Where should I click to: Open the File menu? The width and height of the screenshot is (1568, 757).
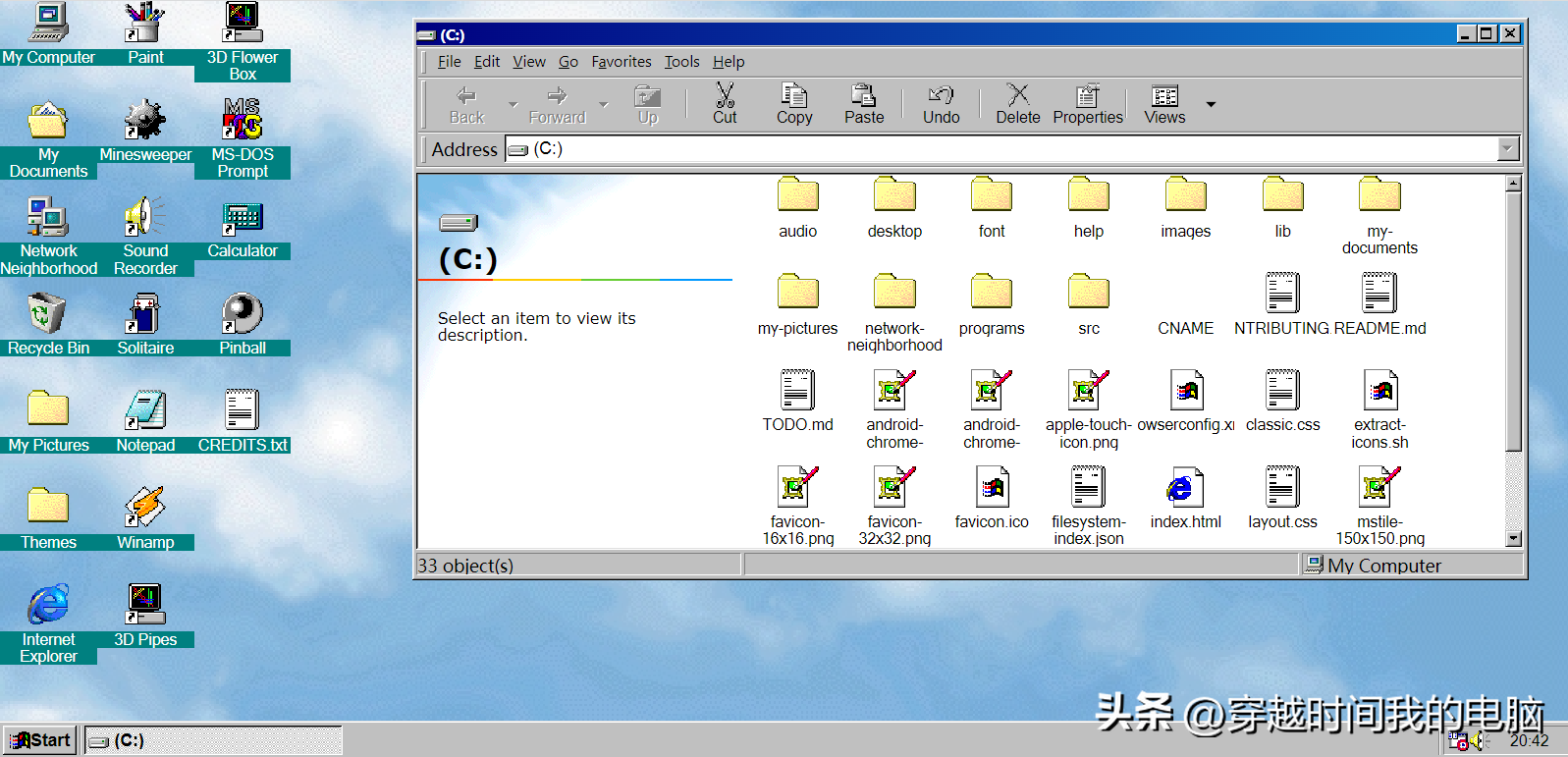click(x=449, y=61)
